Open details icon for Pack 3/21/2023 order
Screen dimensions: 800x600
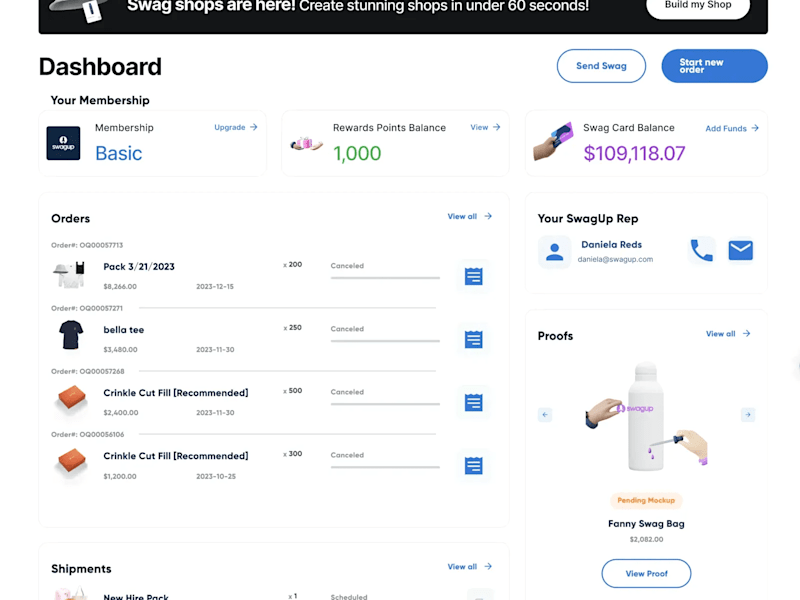pyautogui.click(x=473, y=277)
